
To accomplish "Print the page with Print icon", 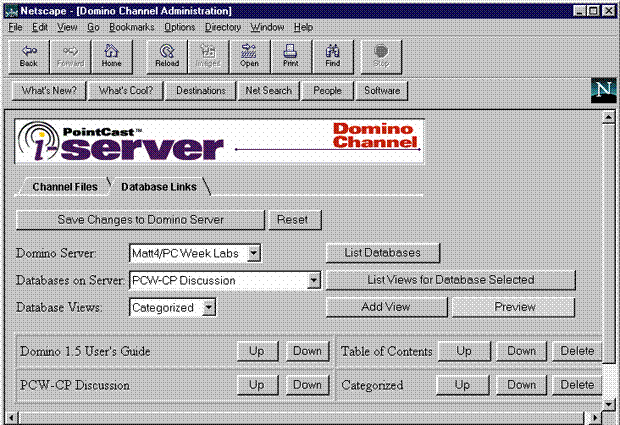I will point(291,57).
